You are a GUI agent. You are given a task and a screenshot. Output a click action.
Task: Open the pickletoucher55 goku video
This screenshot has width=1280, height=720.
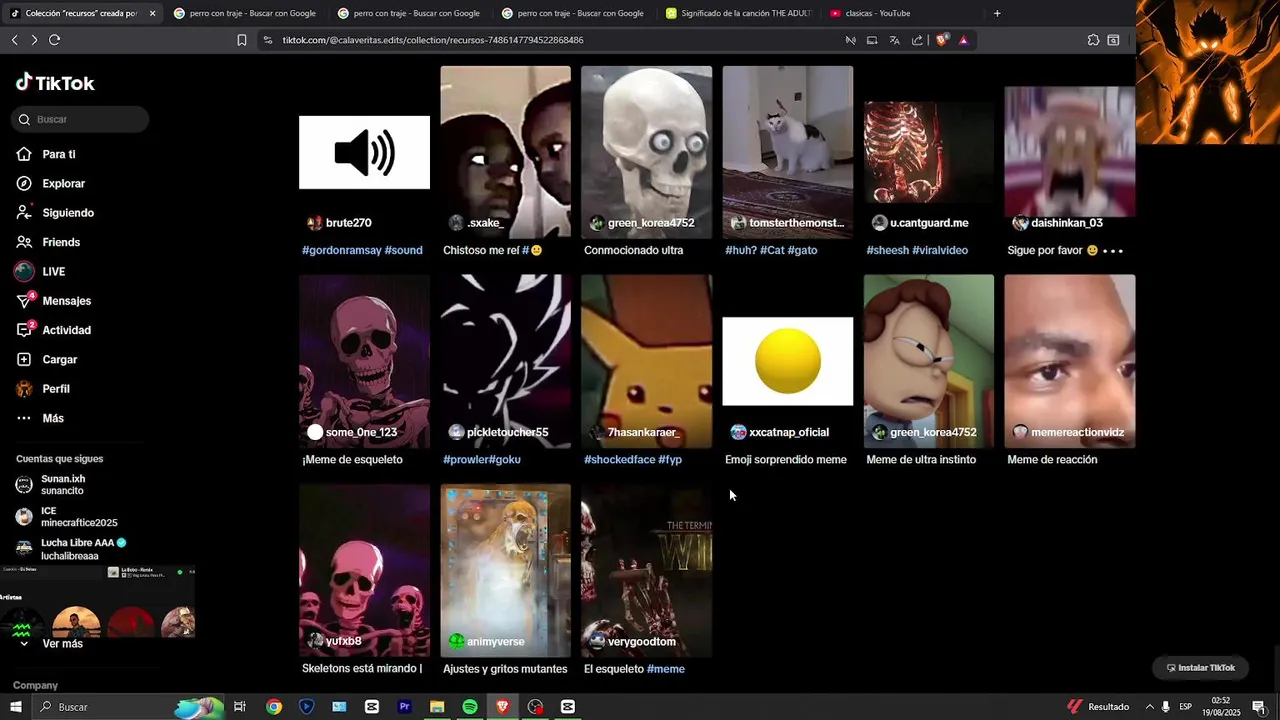[505, 361]
